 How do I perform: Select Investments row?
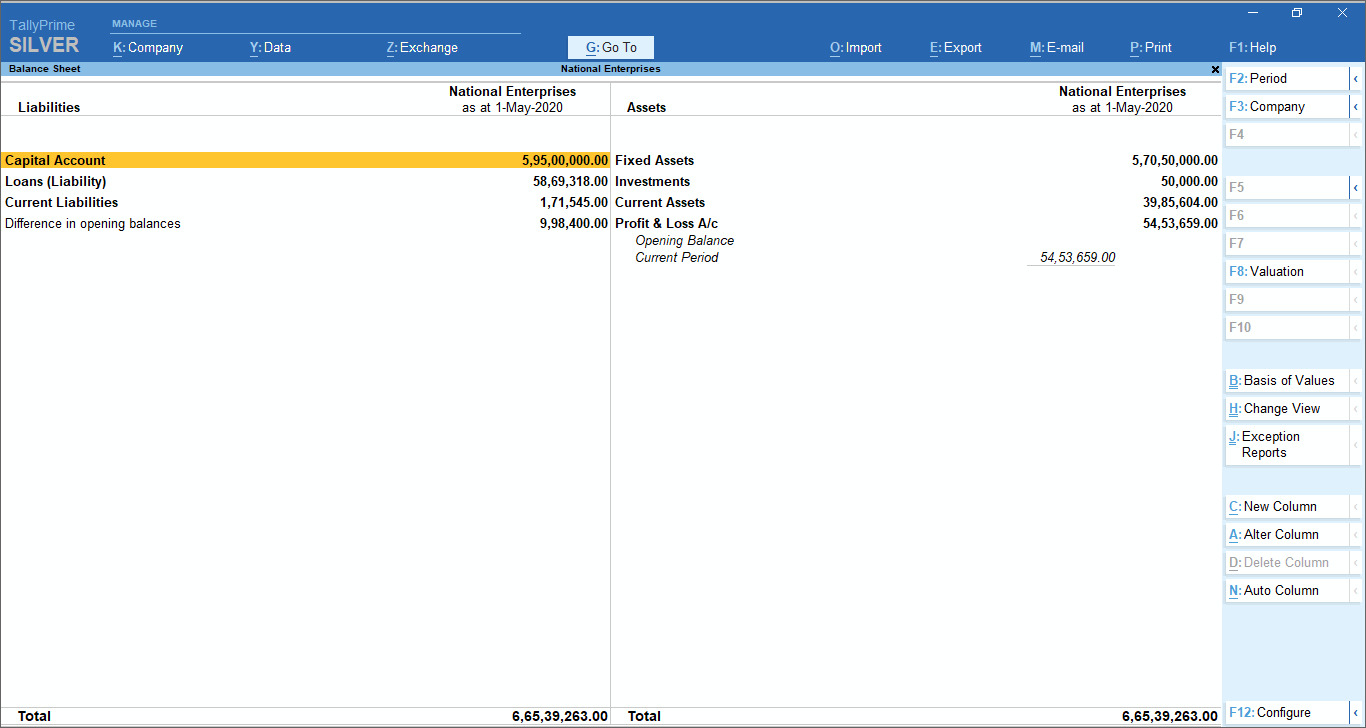pyautogui.click(x=916, y=181)
